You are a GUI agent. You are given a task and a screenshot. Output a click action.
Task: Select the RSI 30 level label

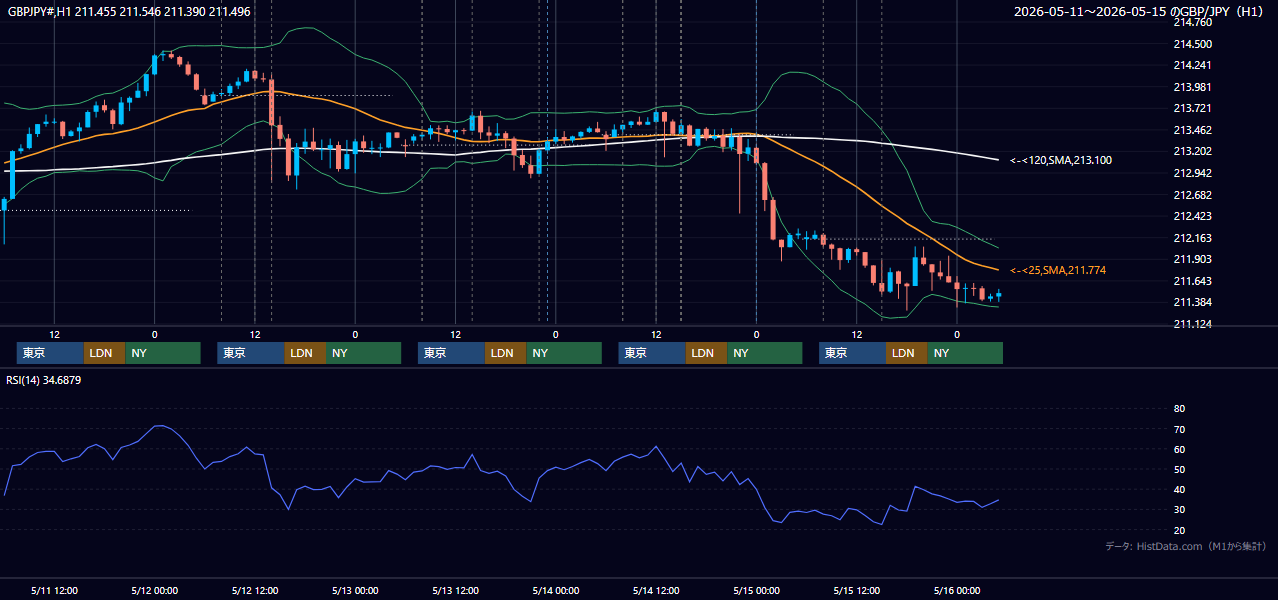[1179, 509]
